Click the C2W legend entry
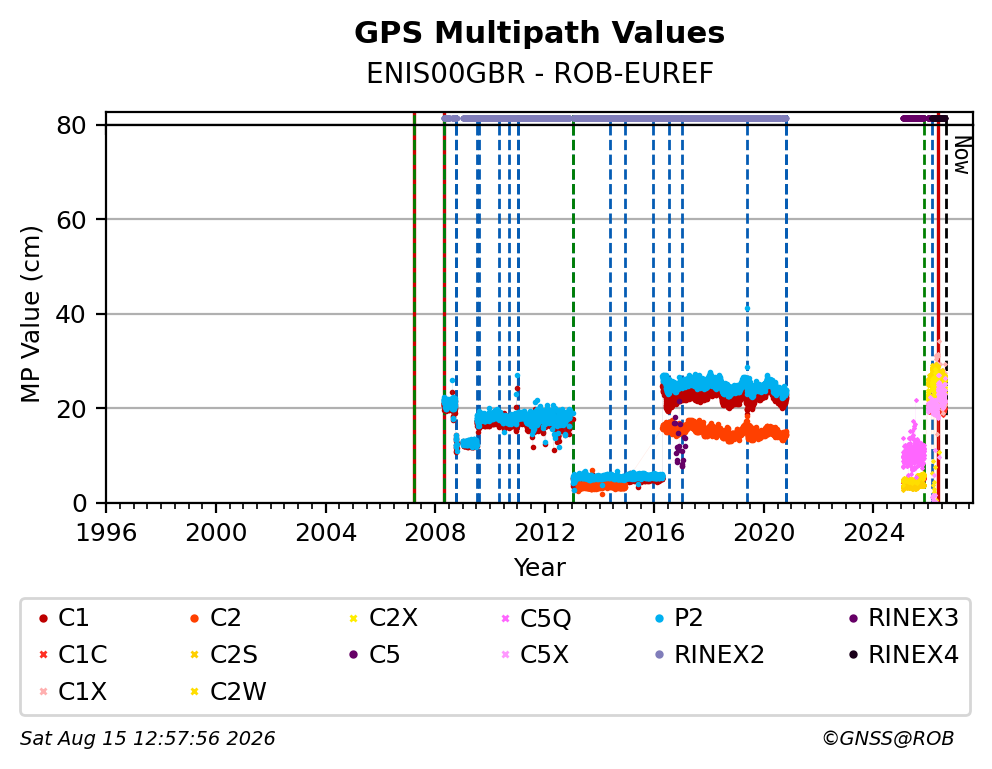The height and width of the screenshot is (769, 992). point(228,692)
